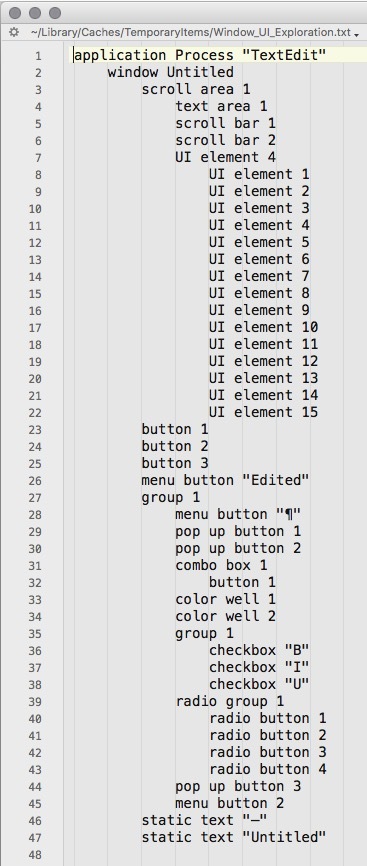Viewport: 367px width, 866px height.
Task: Click the 'checkbox "U"' text line
Action: click(x=259, y=684)
